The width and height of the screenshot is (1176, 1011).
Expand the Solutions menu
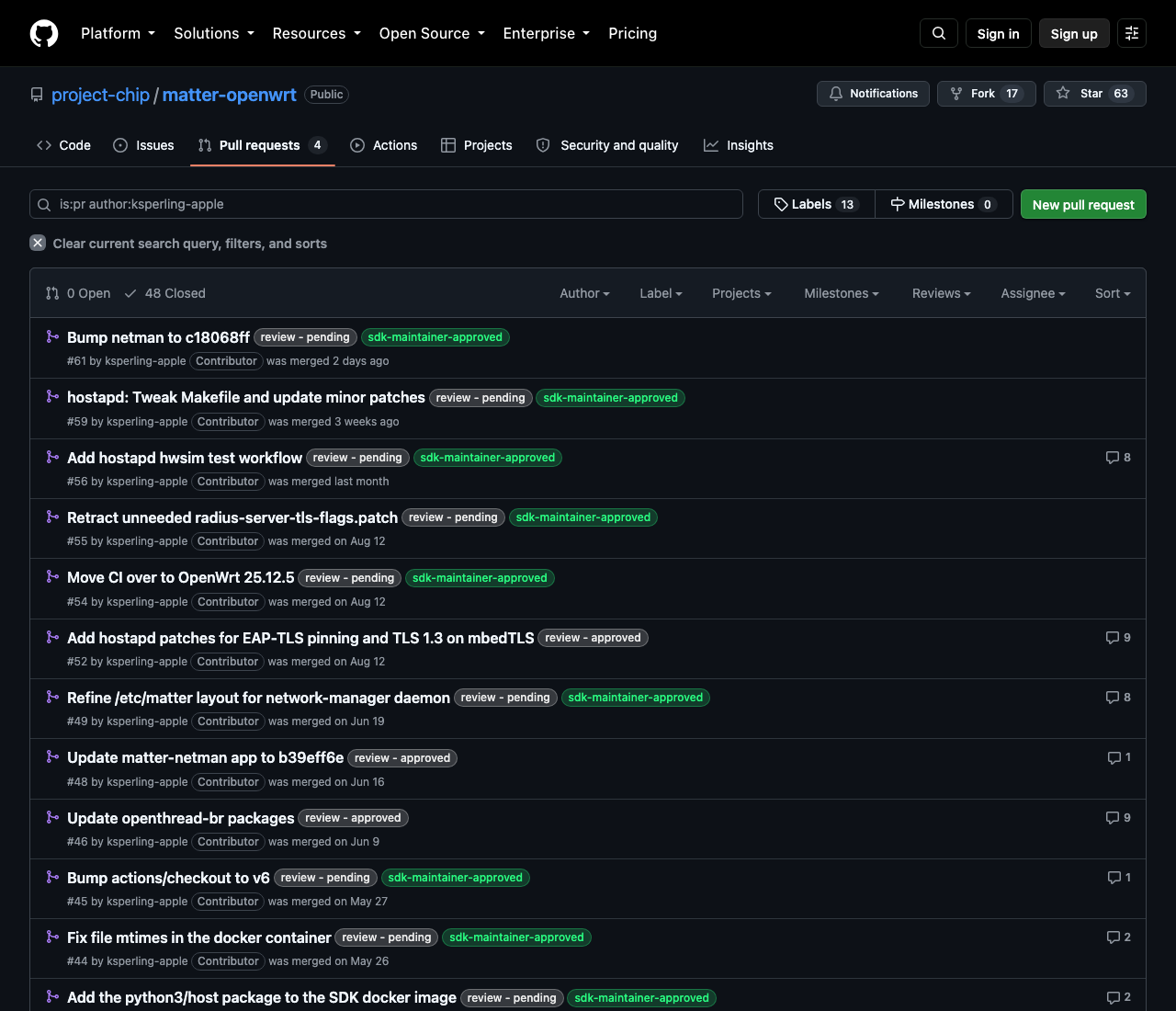point(214,33)
